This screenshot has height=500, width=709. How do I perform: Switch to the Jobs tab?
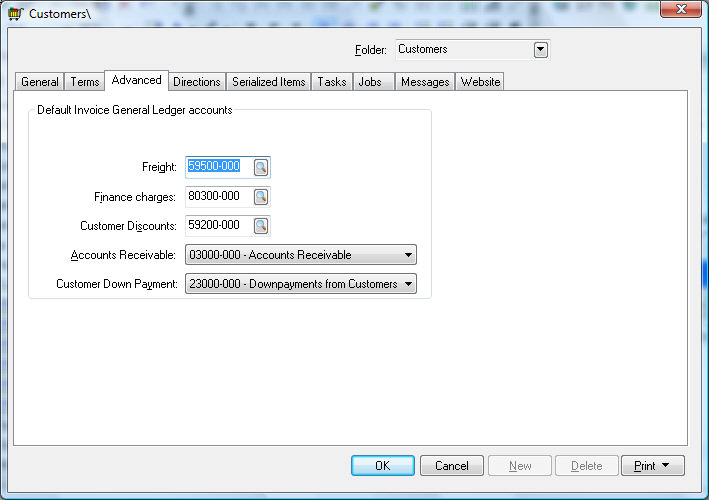pos(370,82)
